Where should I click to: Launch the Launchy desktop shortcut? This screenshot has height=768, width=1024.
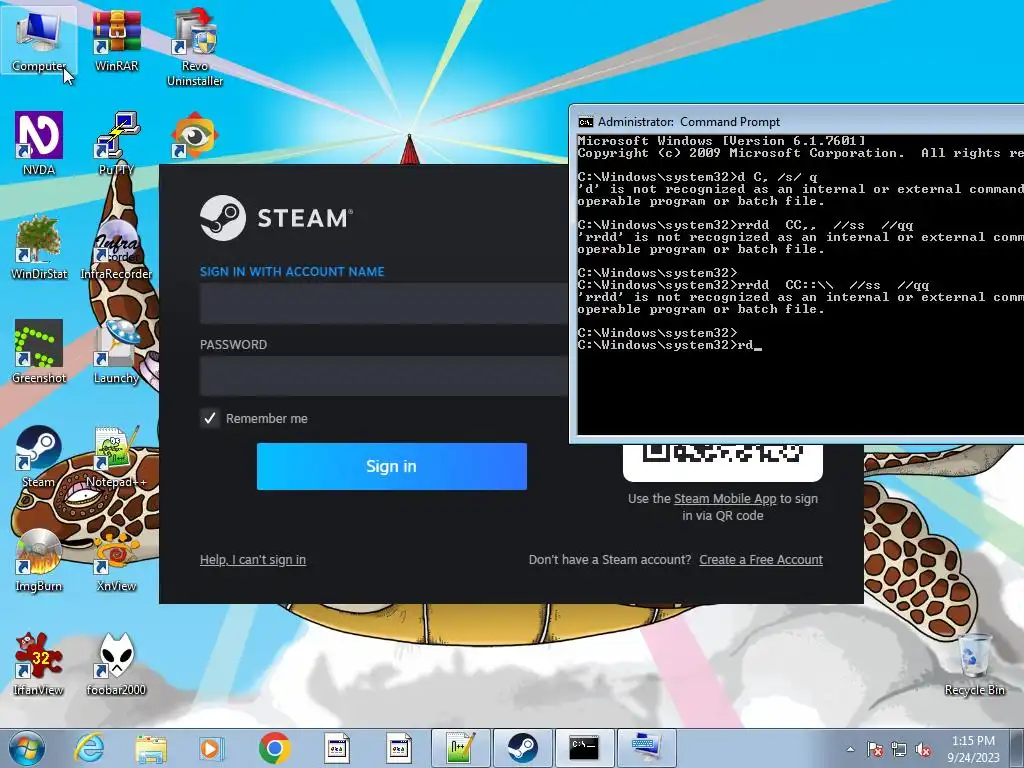point(116,351)
